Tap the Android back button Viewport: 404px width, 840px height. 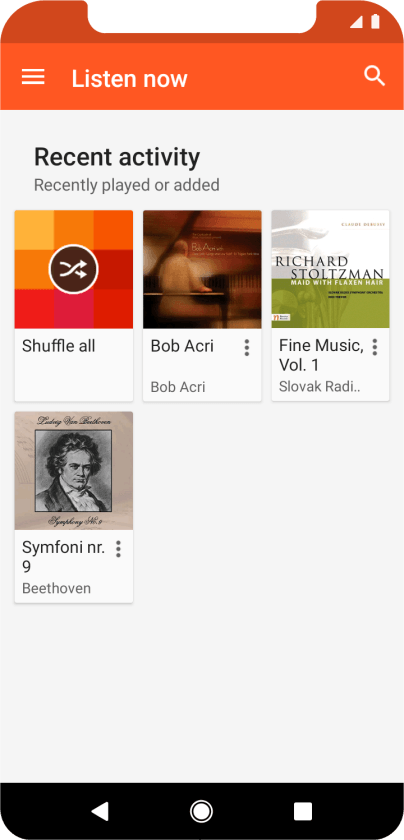point(100,811)
